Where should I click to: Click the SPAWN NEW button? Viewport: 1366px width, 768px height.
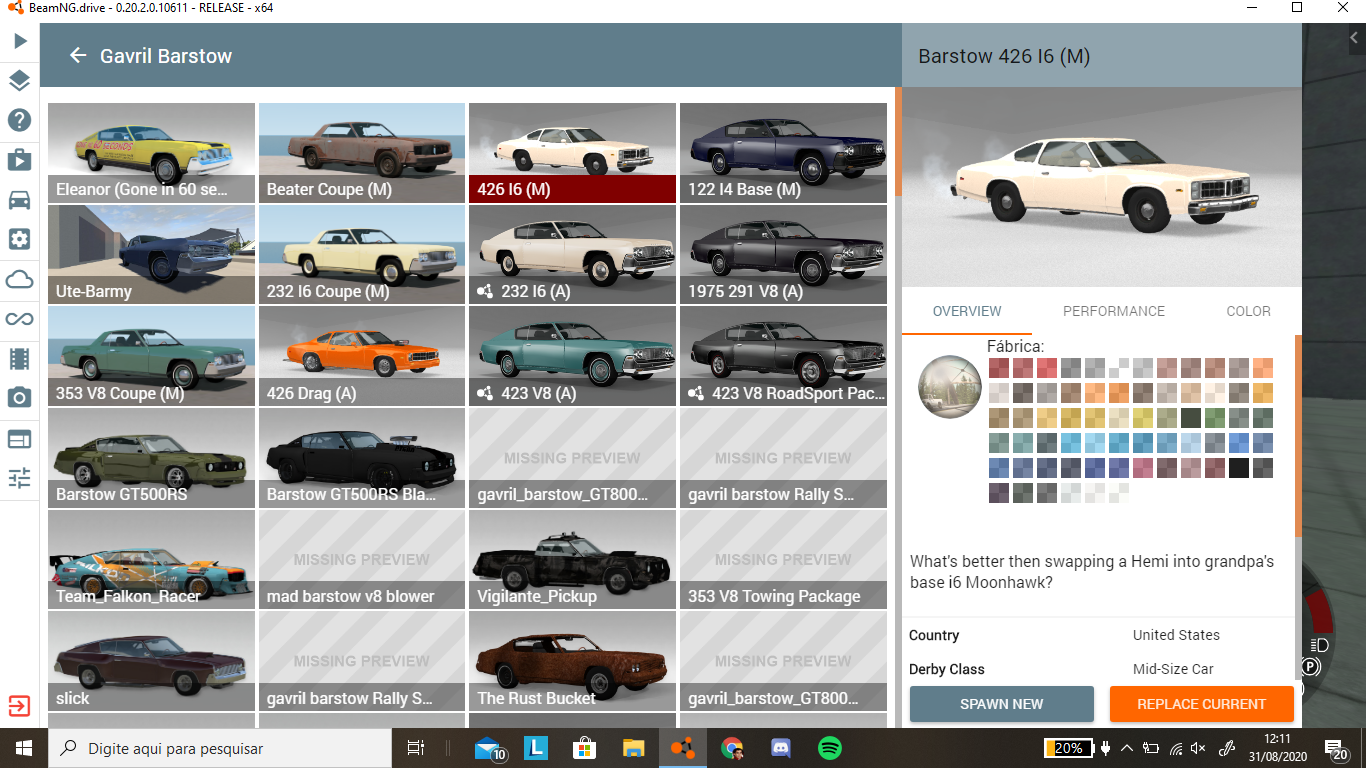1001,704
